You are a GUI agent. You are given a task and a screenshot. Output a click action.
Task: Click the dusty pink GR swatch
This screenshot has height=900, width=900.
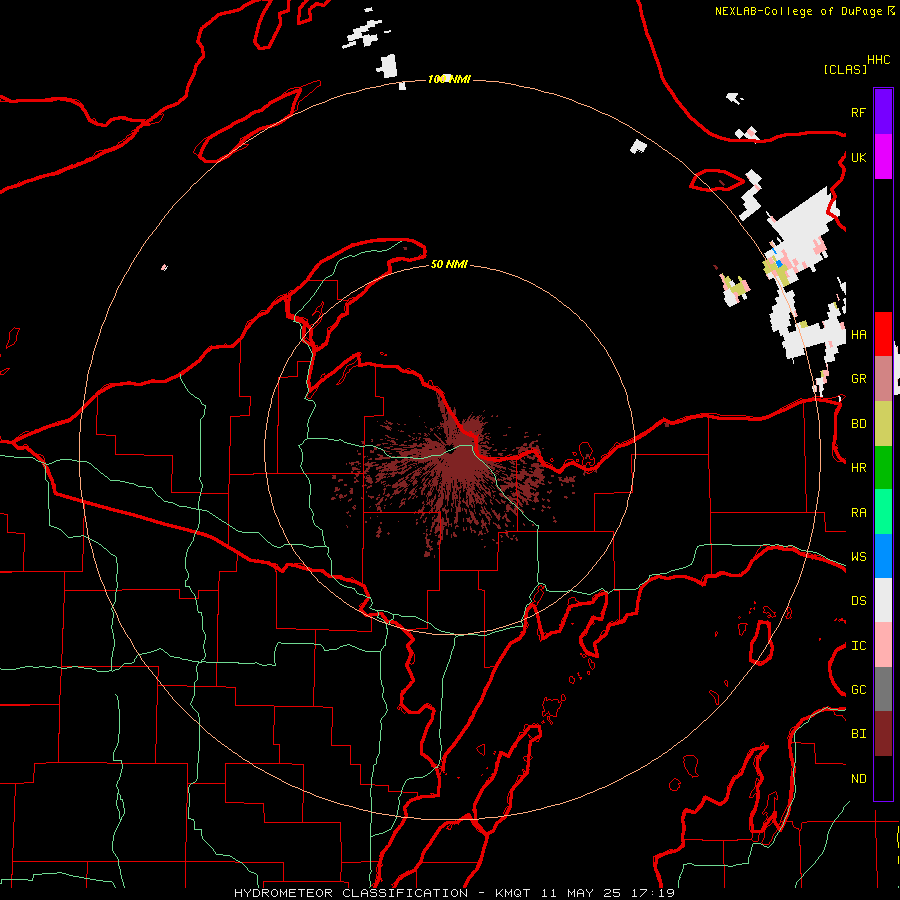(883, 379)
